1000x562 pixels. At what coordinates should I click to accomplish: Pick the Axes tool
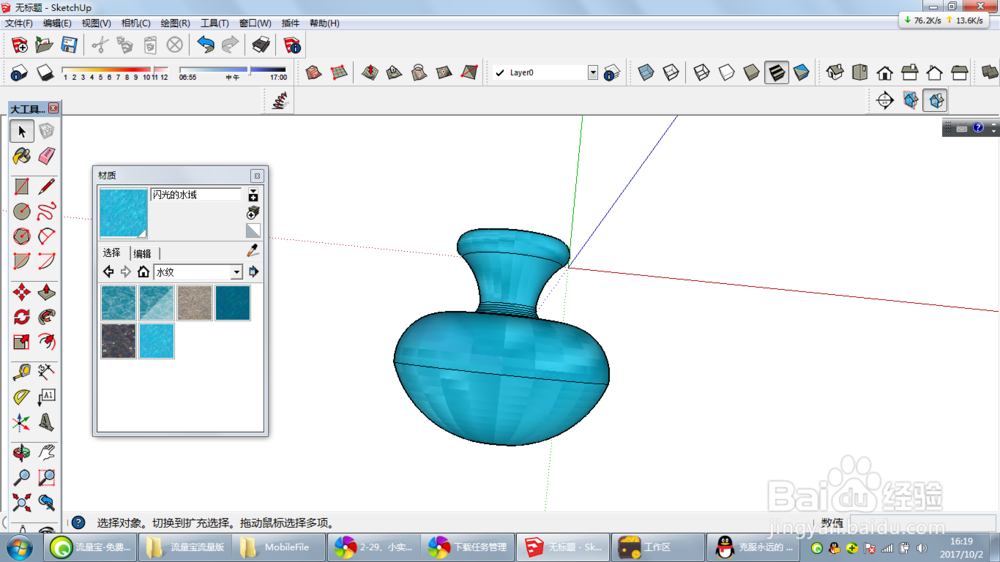pyautogui.click(x=22, y=422)
